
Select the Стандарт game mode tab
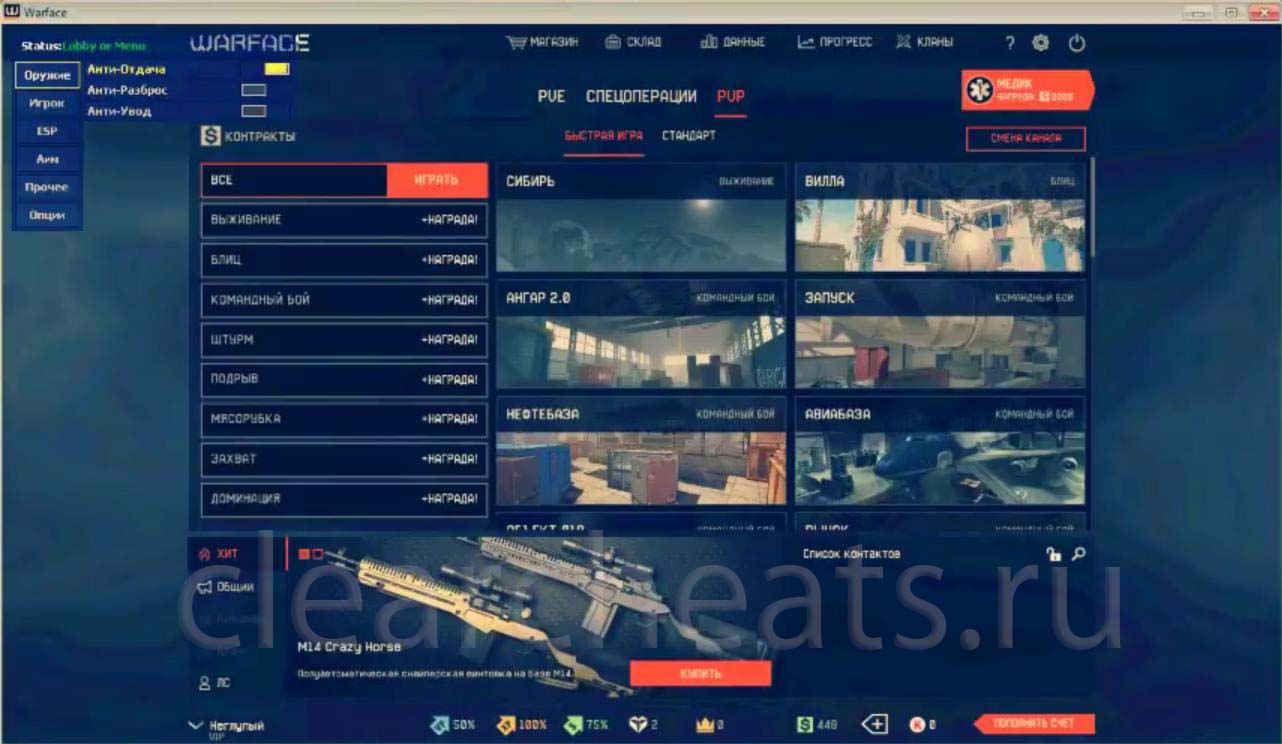(x=688, y=136)
